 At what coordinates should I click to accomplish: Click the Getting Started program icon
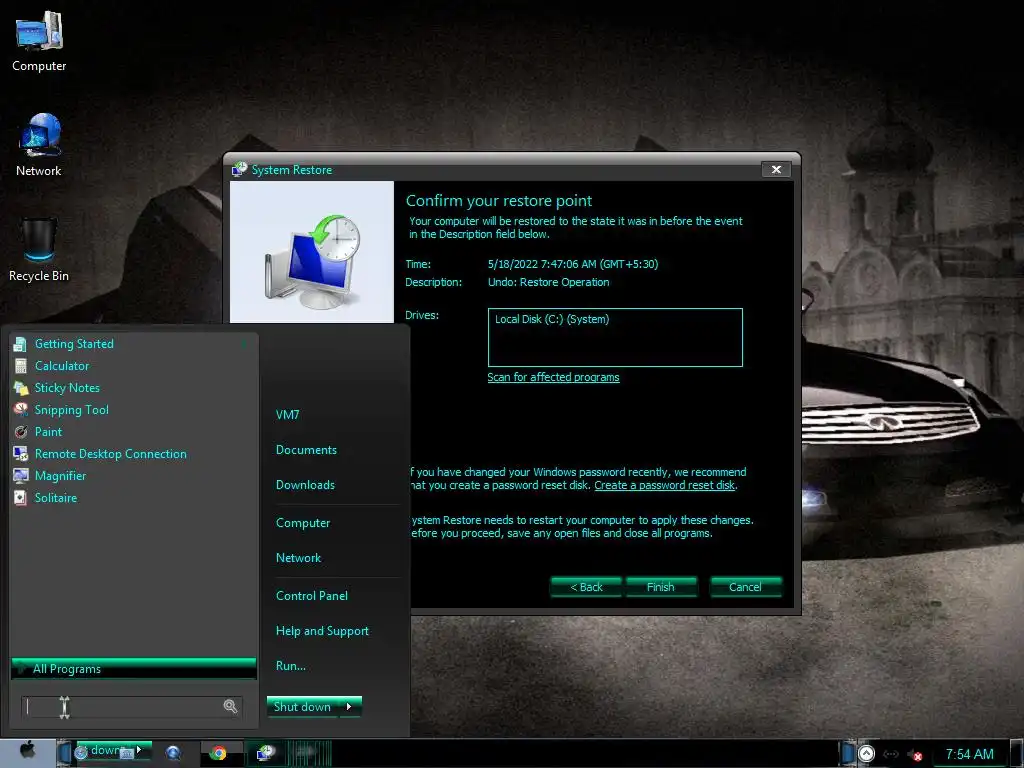tap(20, 344)
